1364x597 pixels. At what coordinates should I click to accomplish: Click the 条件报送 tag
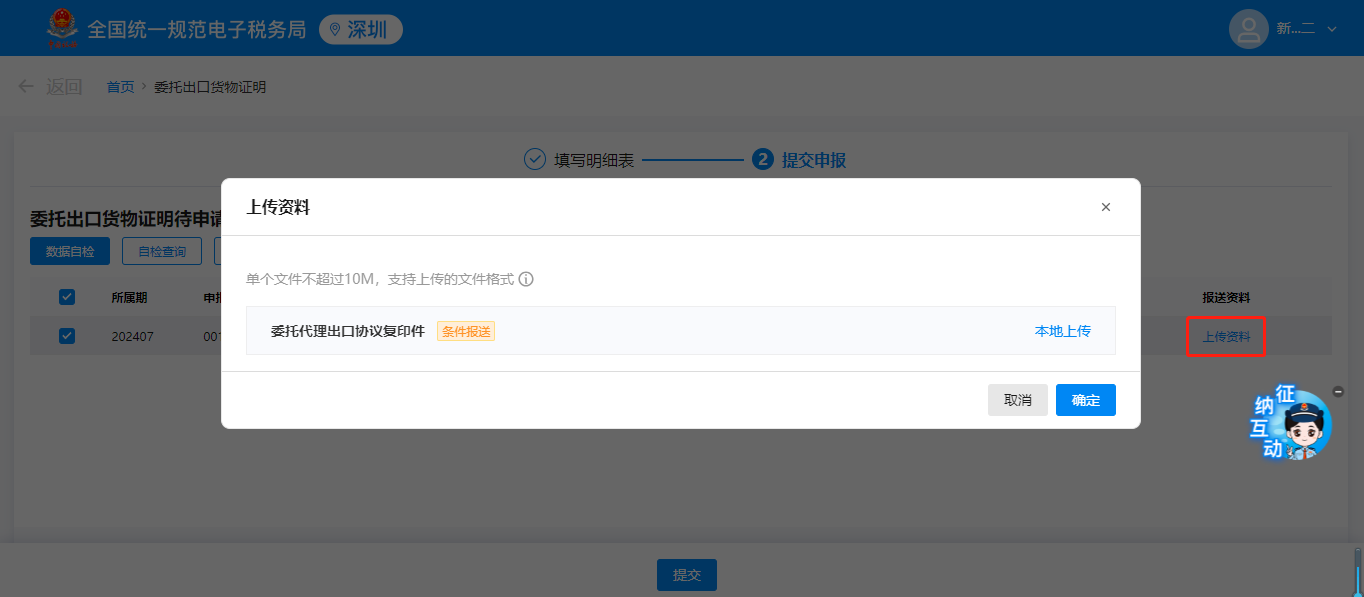click(466, 331)
